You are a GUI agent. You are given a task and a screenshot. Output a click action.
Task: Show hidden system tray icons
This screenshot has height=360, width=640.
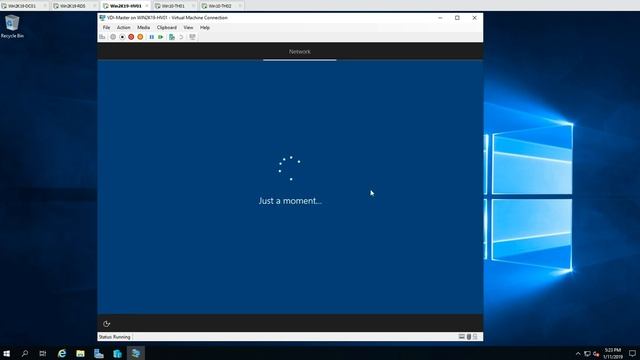578,354
